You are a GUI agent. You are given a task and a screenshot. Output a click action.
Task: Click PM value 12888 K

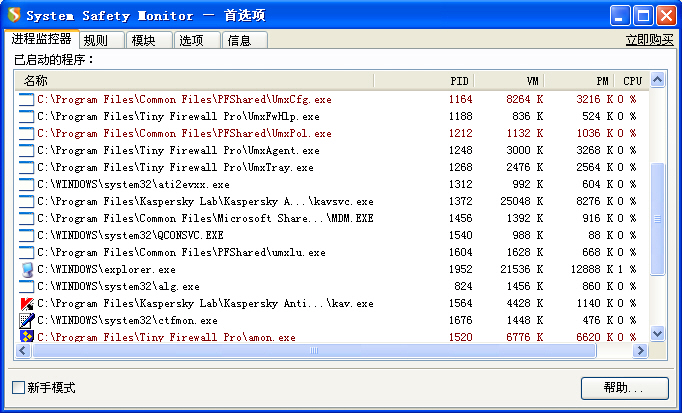pyautogui.click(x=592, y=270)
